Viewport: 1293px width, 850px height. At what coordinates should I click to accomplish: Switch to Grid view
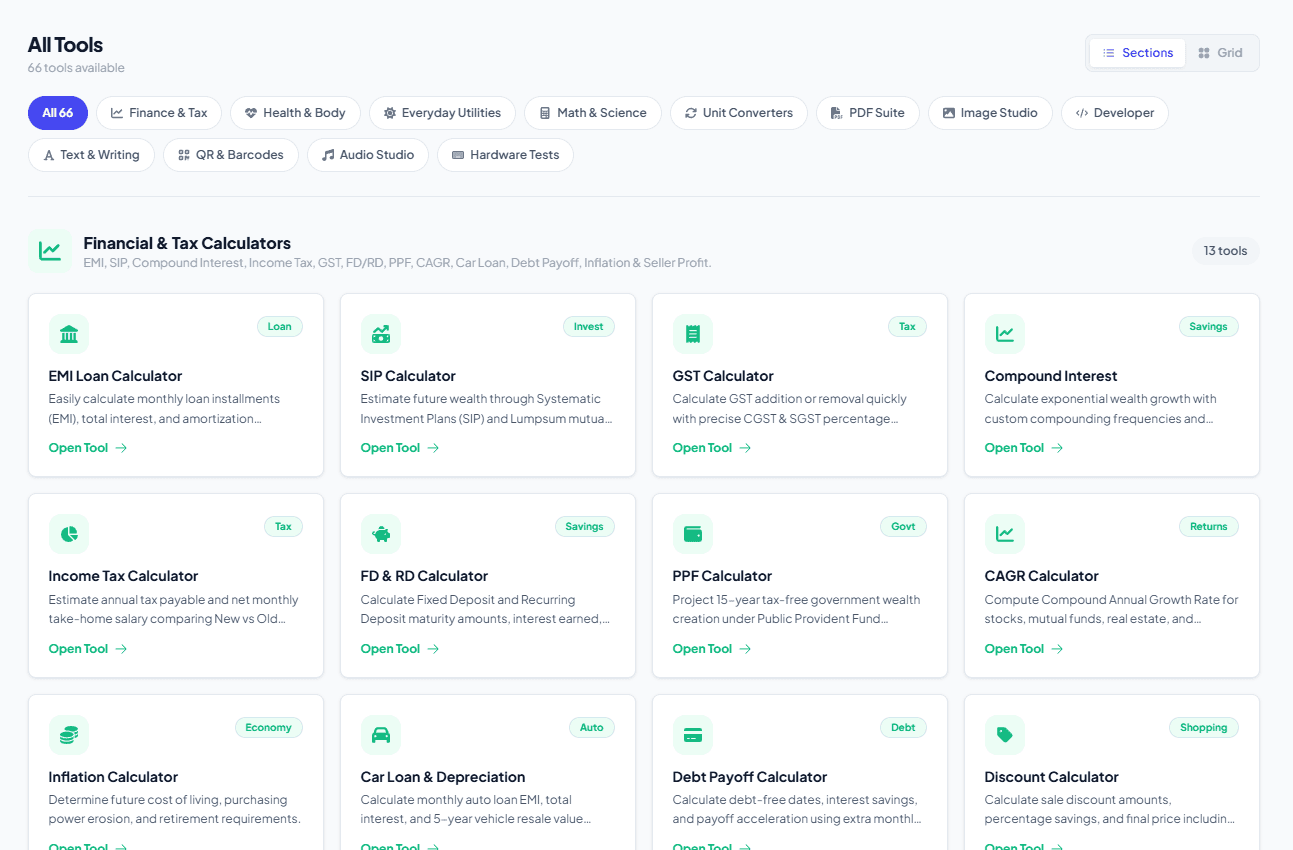click(1221, 53)
